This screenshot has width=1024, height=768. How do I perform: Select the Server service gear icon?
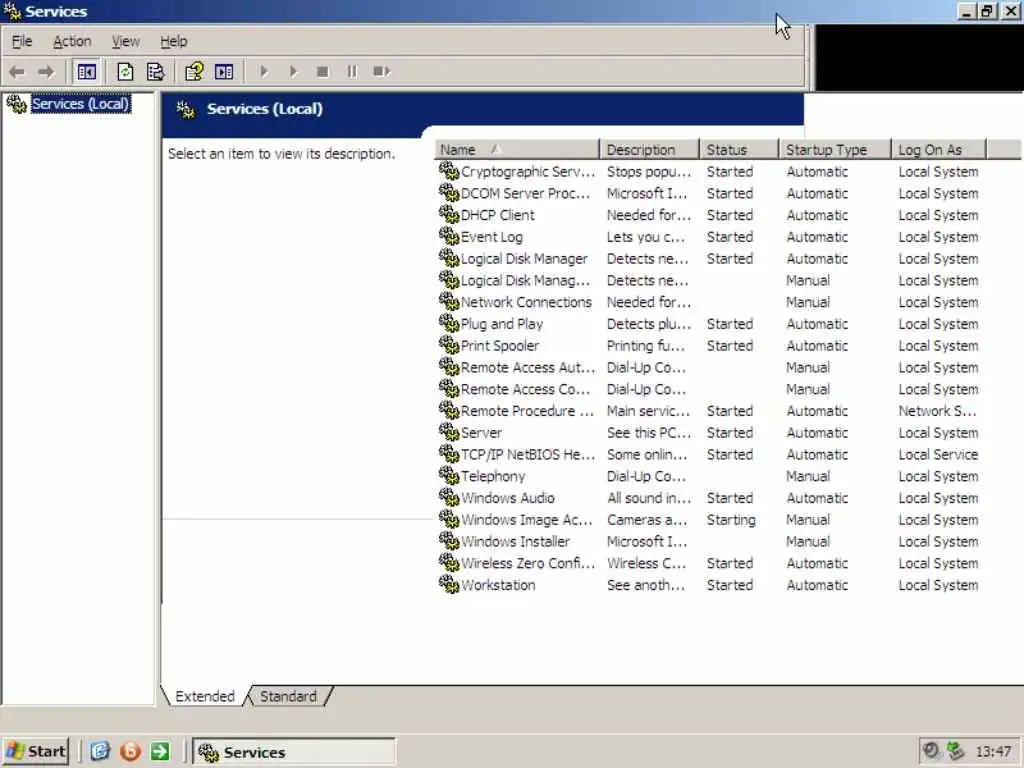449,432
